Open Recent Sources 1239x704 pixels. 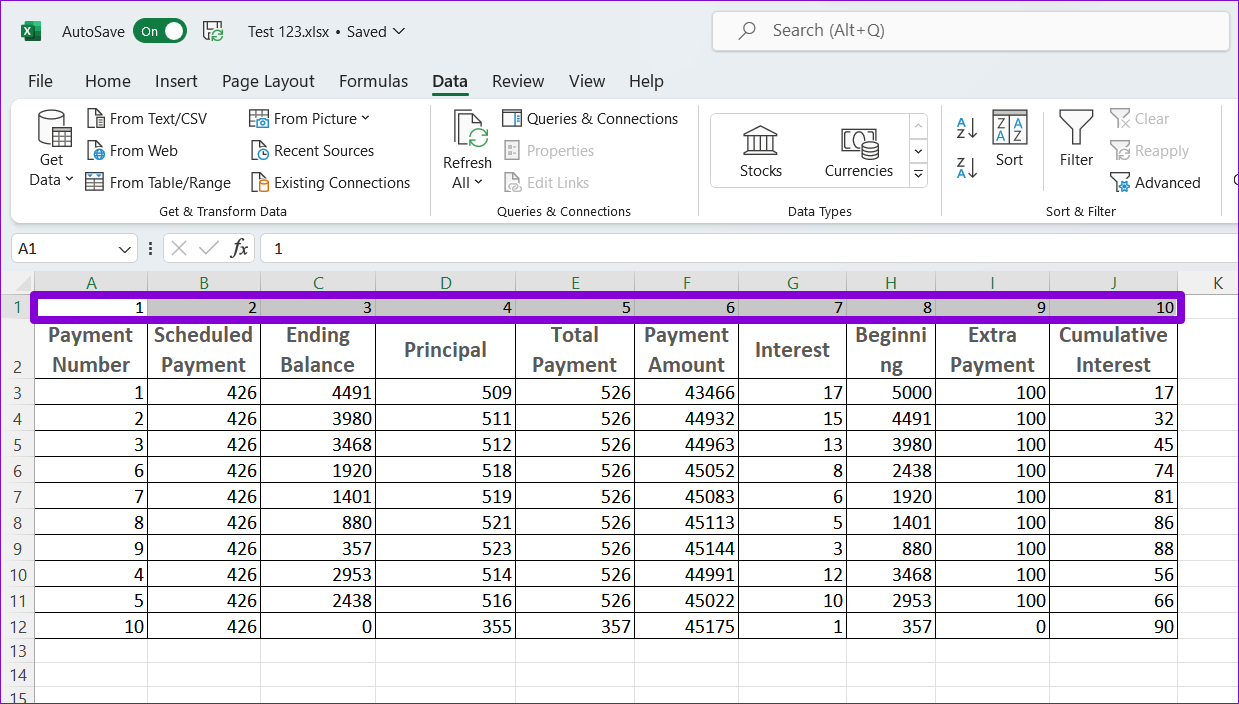point(311,151)
